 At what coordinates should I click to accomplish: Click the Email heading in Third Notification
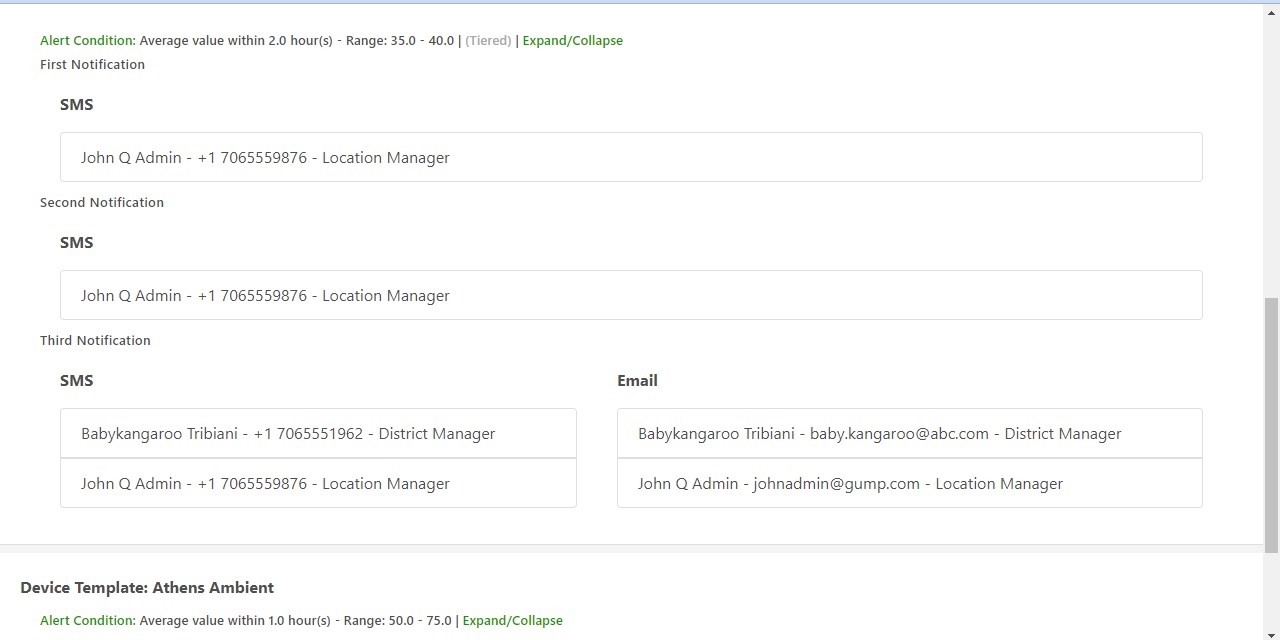coord(637,381)
